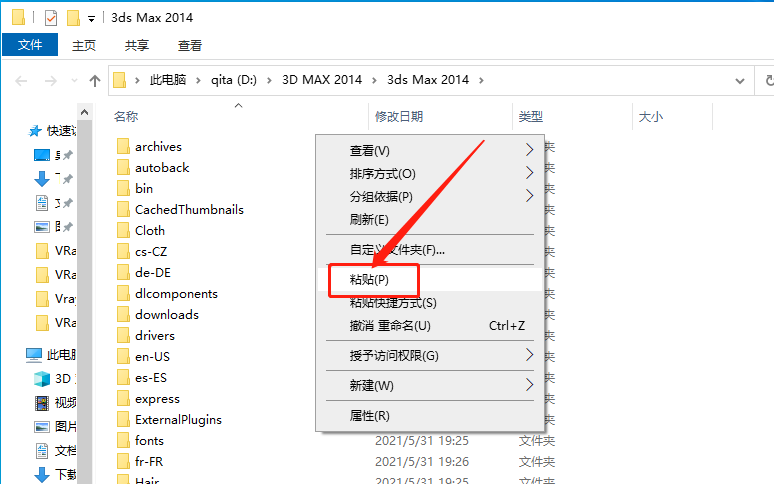Image resolution: width=774 pixels, height=484 pixels.
Task: Open 查看(V) submenu in context menu
Action: pyautogui.click(x=430, y=150)
